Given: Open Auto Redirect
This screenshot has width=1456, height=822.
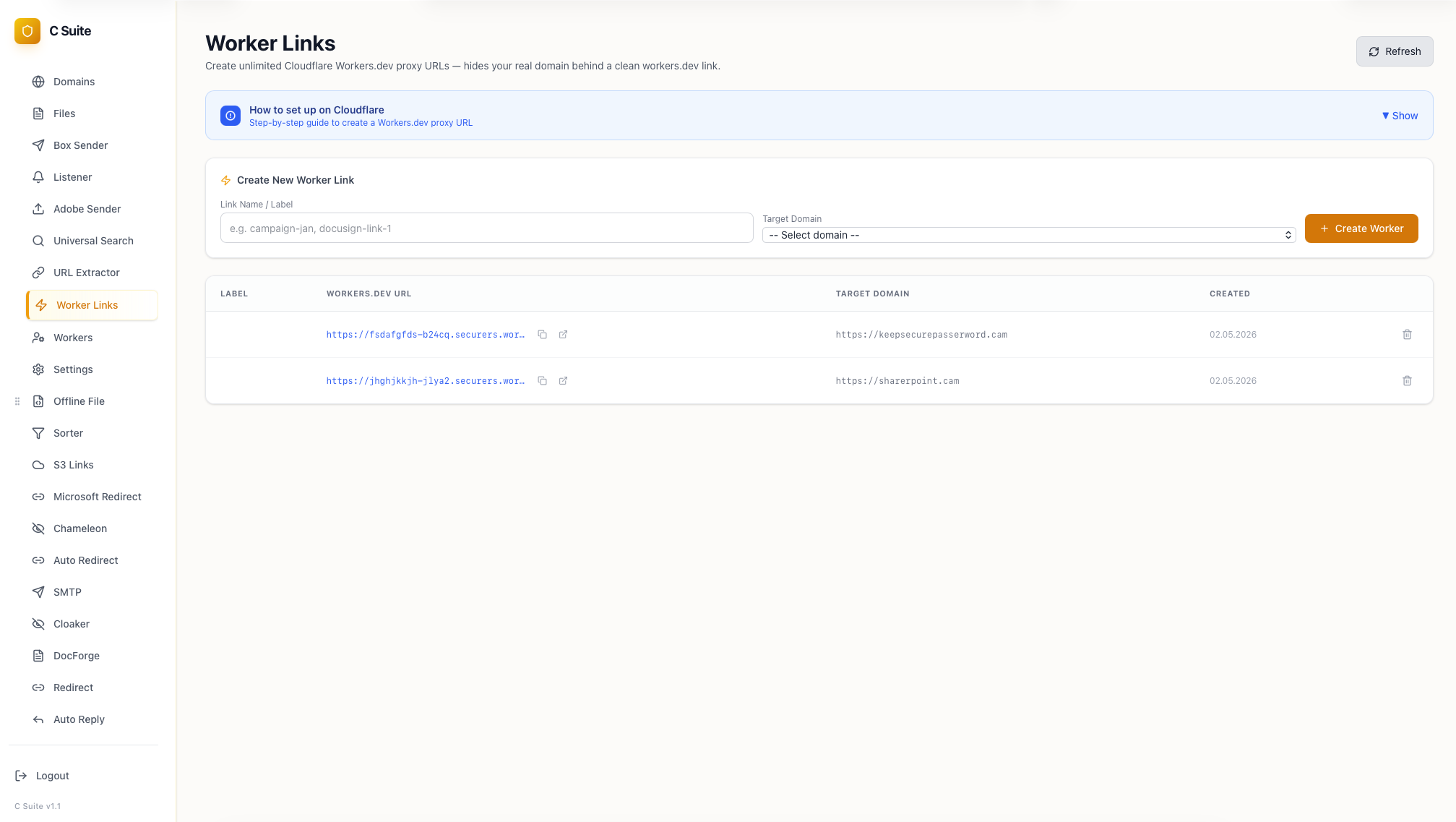Looking at the screenshot, I should point(92,560).
